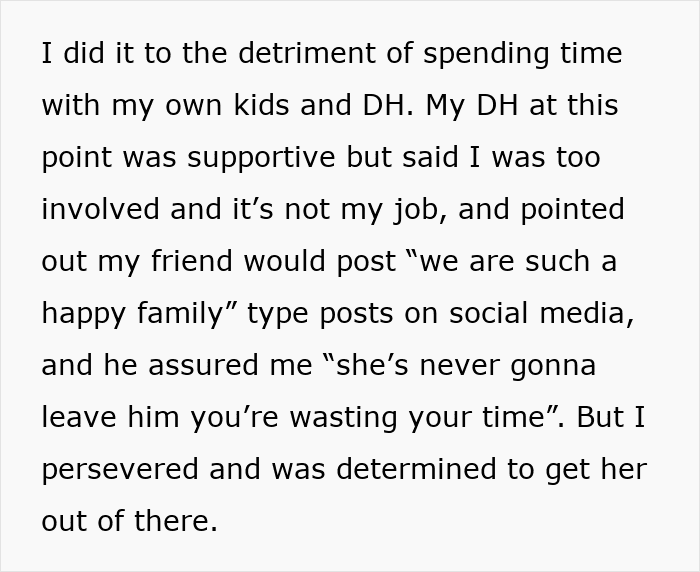Click the word "assured"
This screenshot has width=700, height=572.
pos(203,365)
